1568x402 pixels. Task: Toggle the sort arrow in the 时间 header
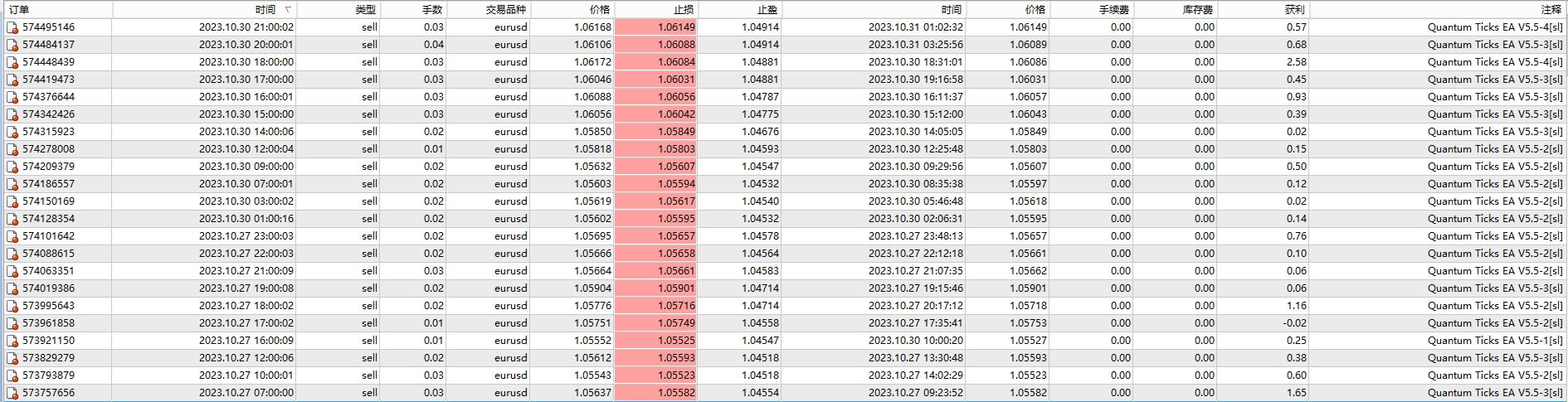click(288, 10)
